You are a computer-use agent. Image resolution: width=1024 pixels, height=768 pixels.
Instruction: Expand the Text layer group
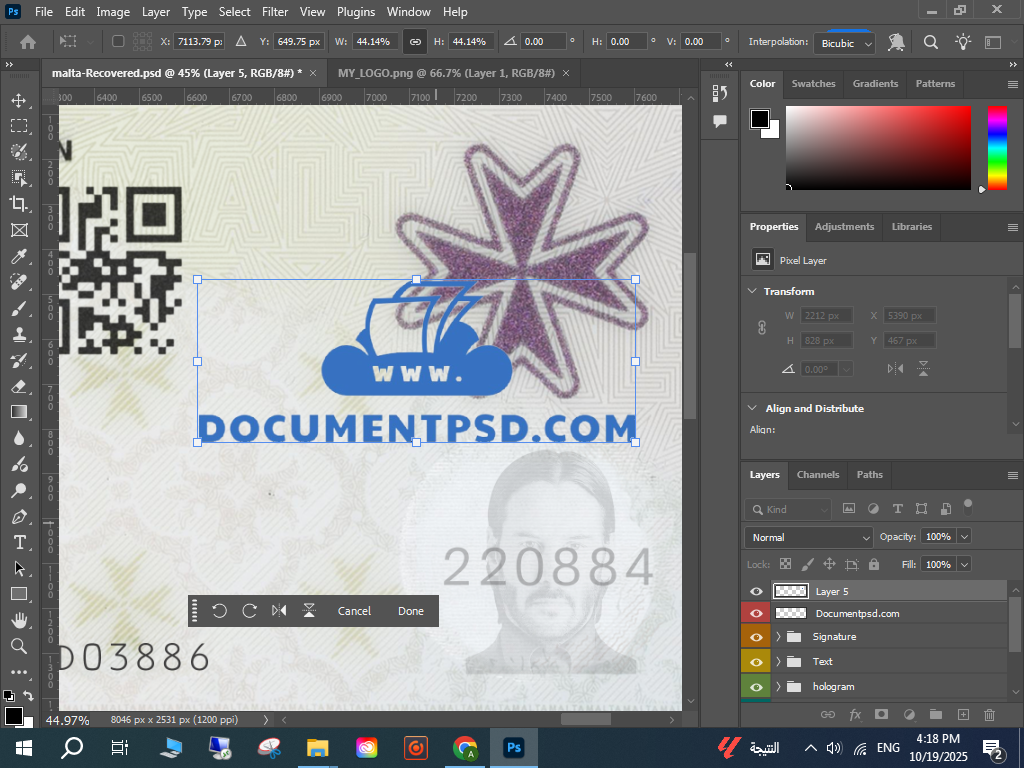coord(779,662)
